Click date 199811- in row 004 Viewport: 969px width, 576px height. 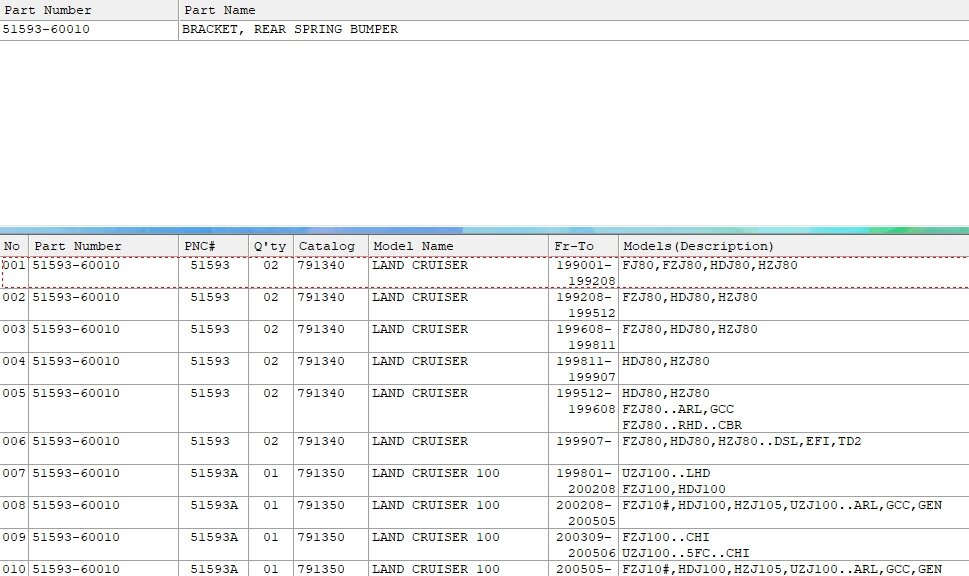point(583,362)
